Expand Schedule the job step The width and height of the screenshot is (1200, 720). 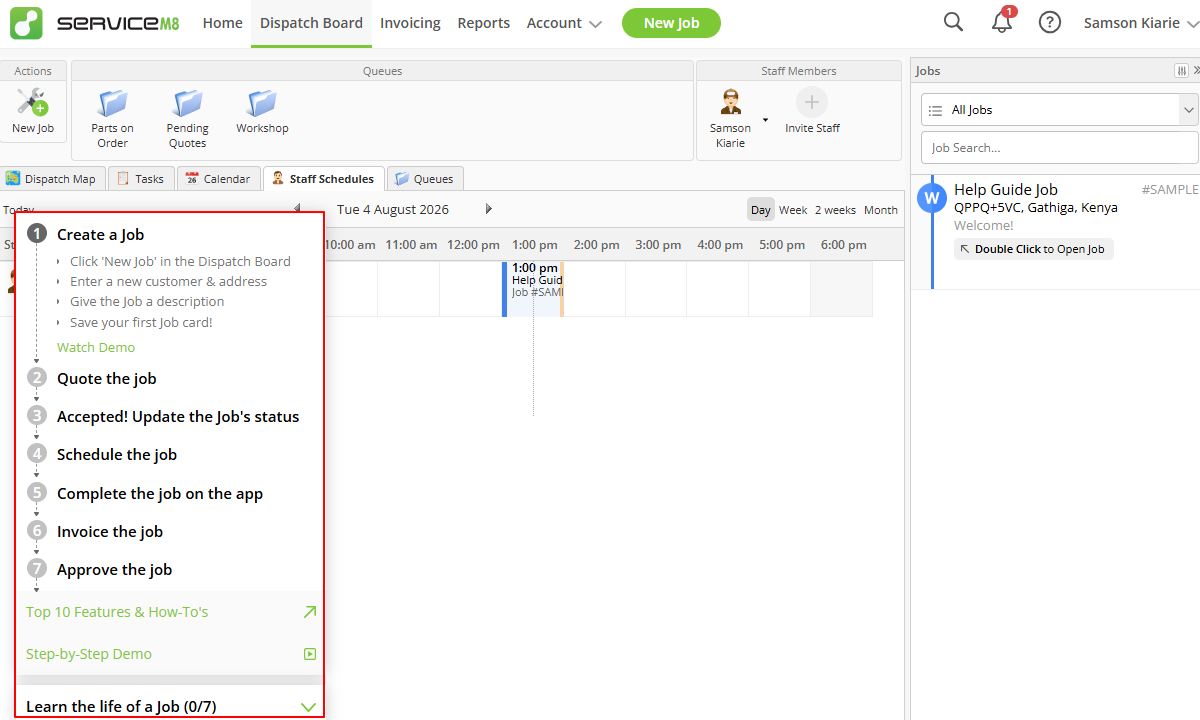[x=117, y=454]
